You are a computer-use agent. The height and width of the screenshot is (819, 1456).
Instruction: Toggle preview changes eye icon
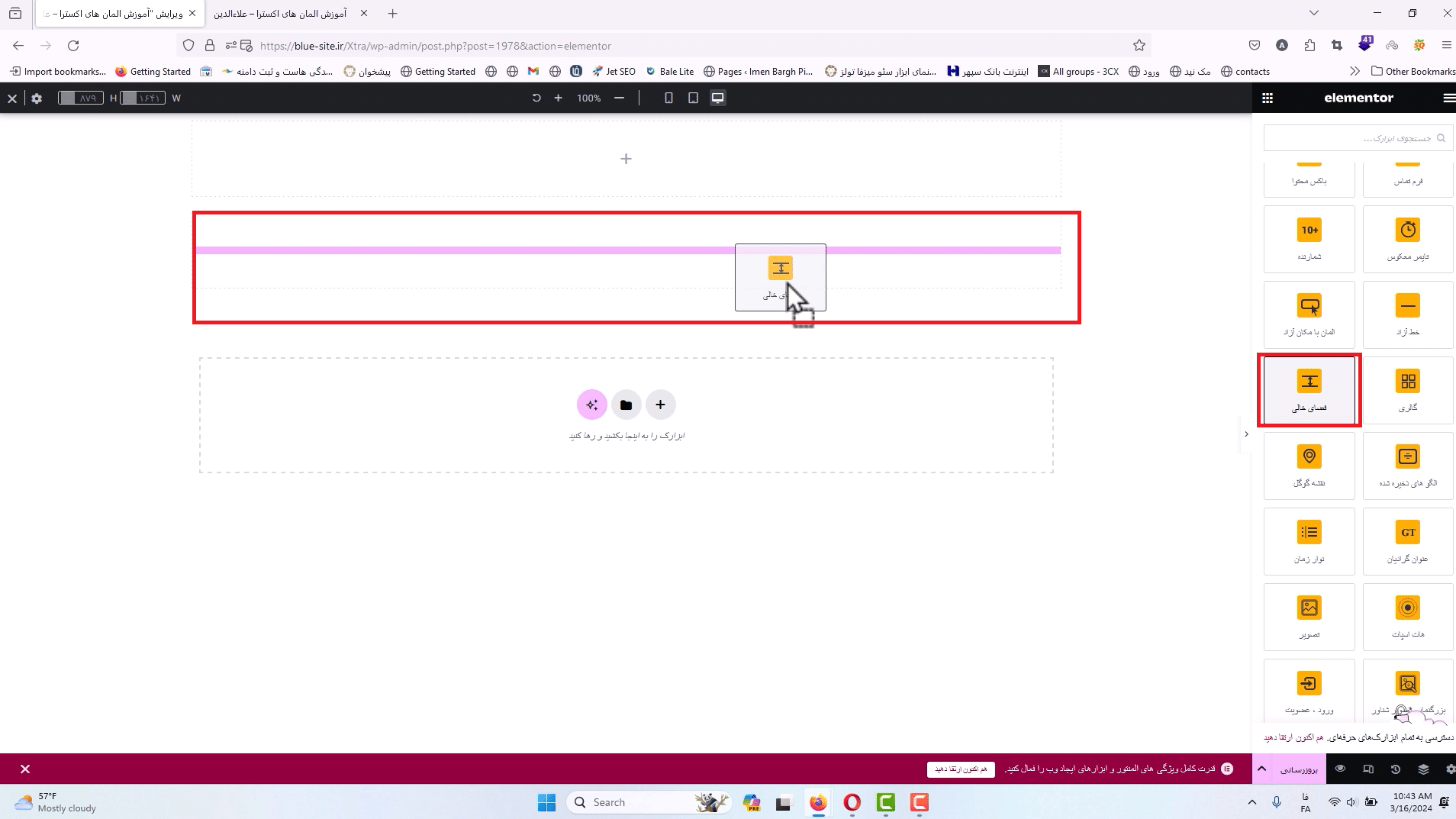point(1340,769)
